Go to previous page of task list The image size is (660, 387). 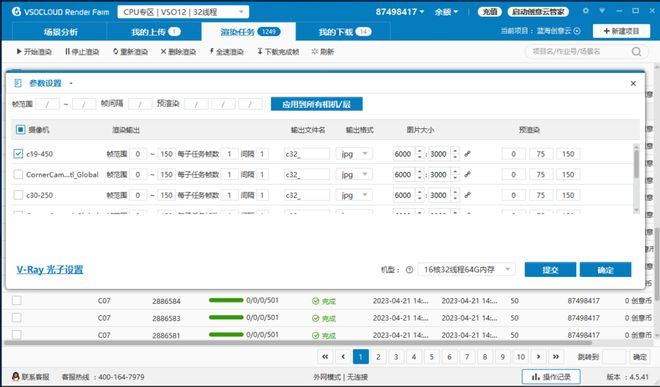tap(343, 357)
